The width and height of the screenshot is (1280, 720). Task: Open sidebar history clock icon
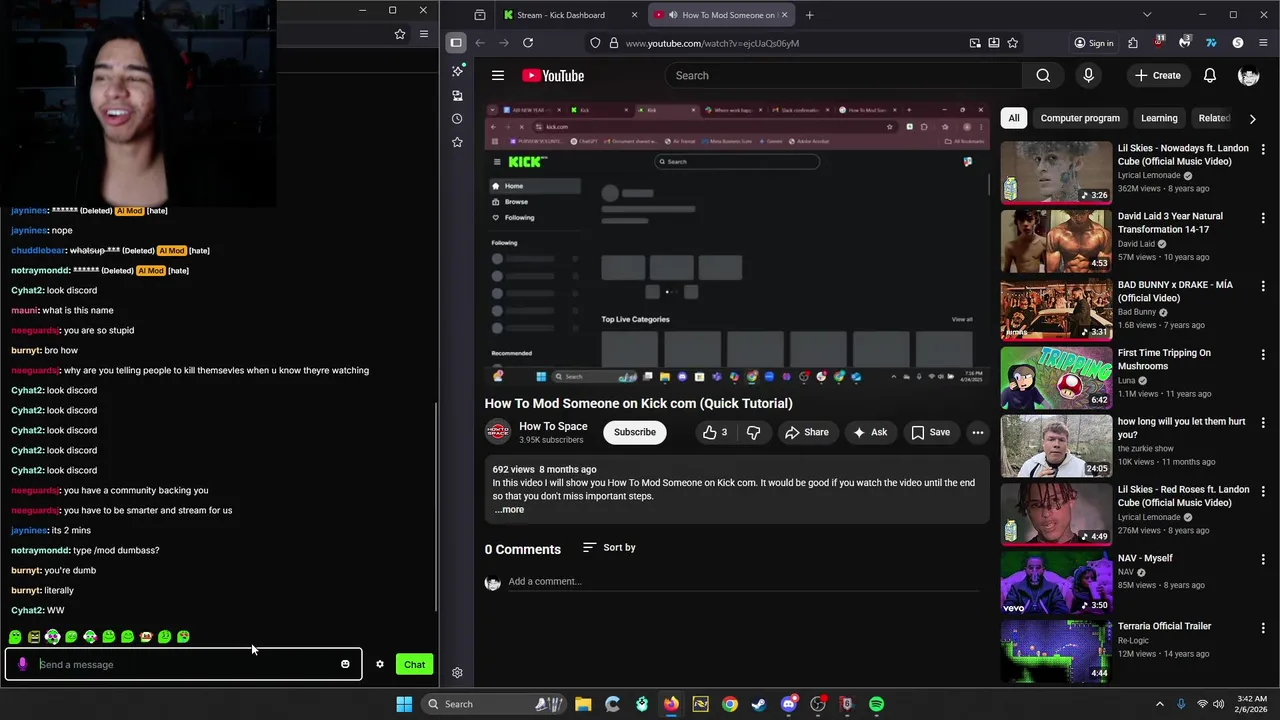coord(457,119)
